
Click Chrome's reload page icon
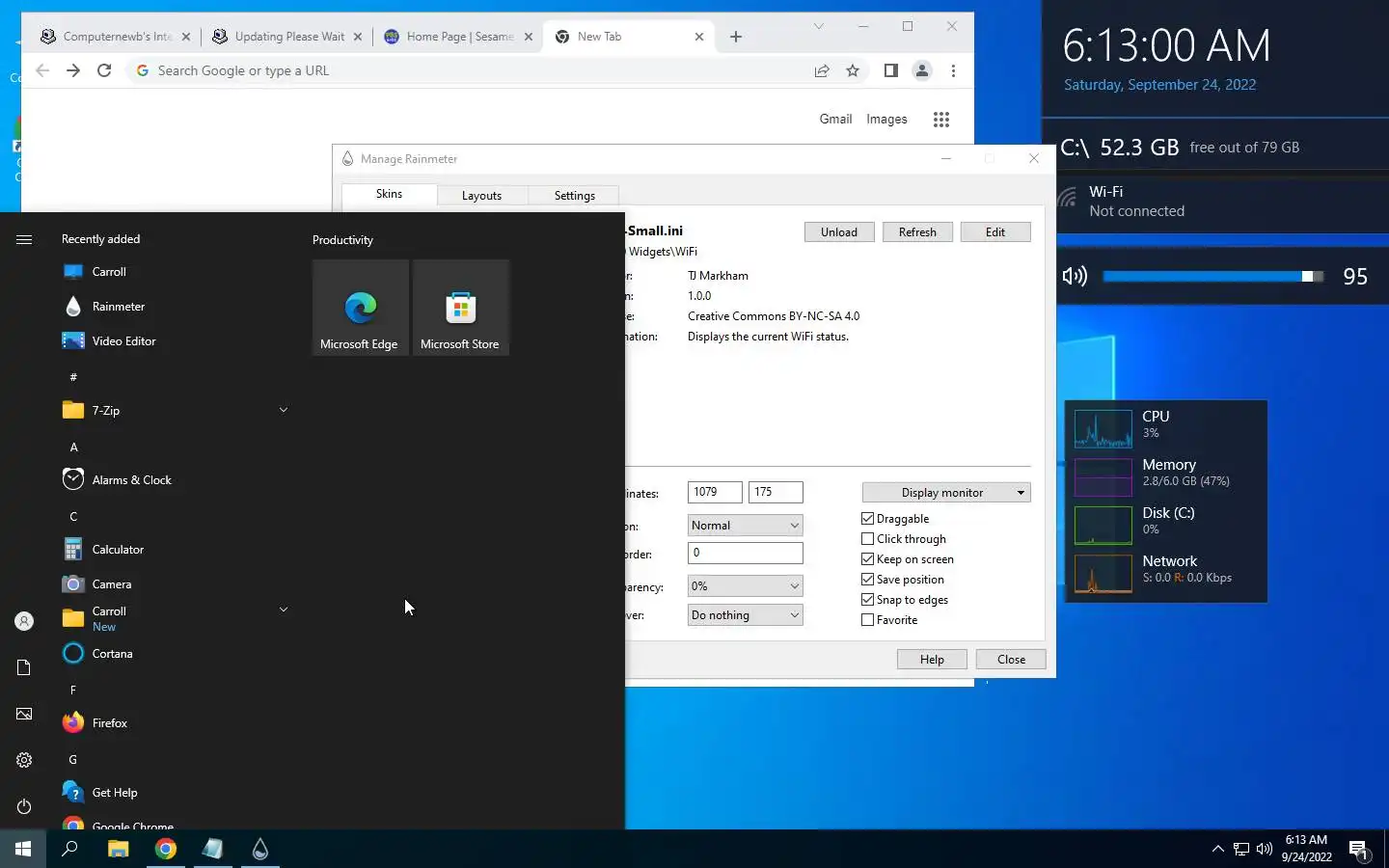click(104, 70)
